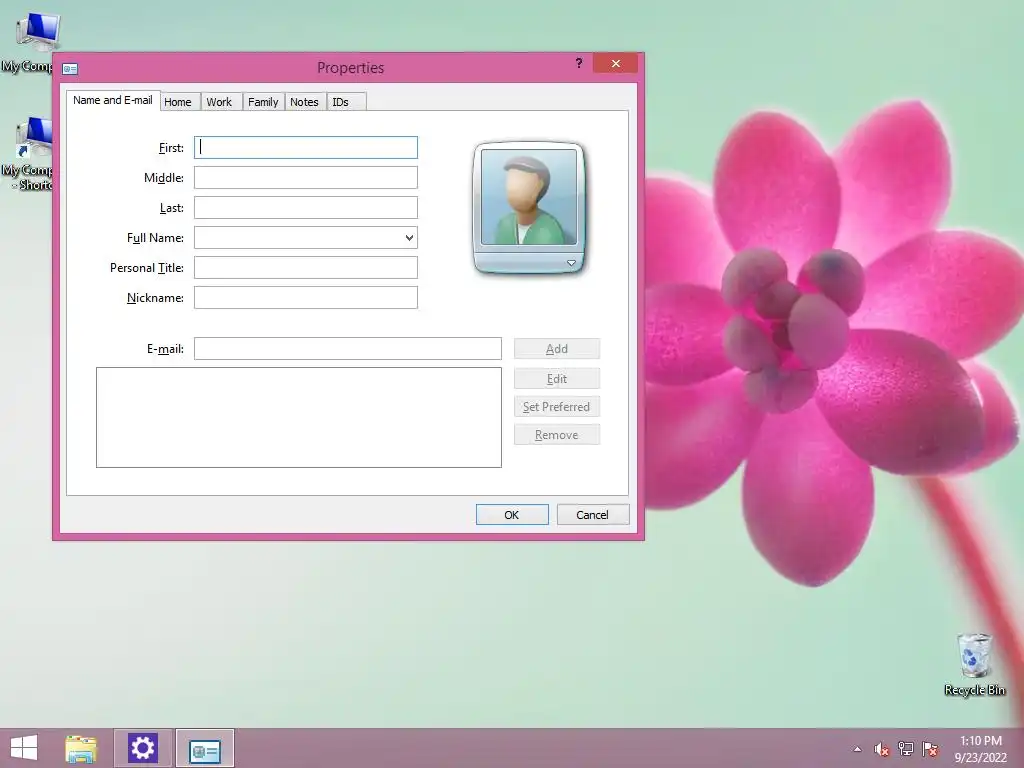Show hidden system tray icons
Screen dimensions: 1024x768
point(857,749)
